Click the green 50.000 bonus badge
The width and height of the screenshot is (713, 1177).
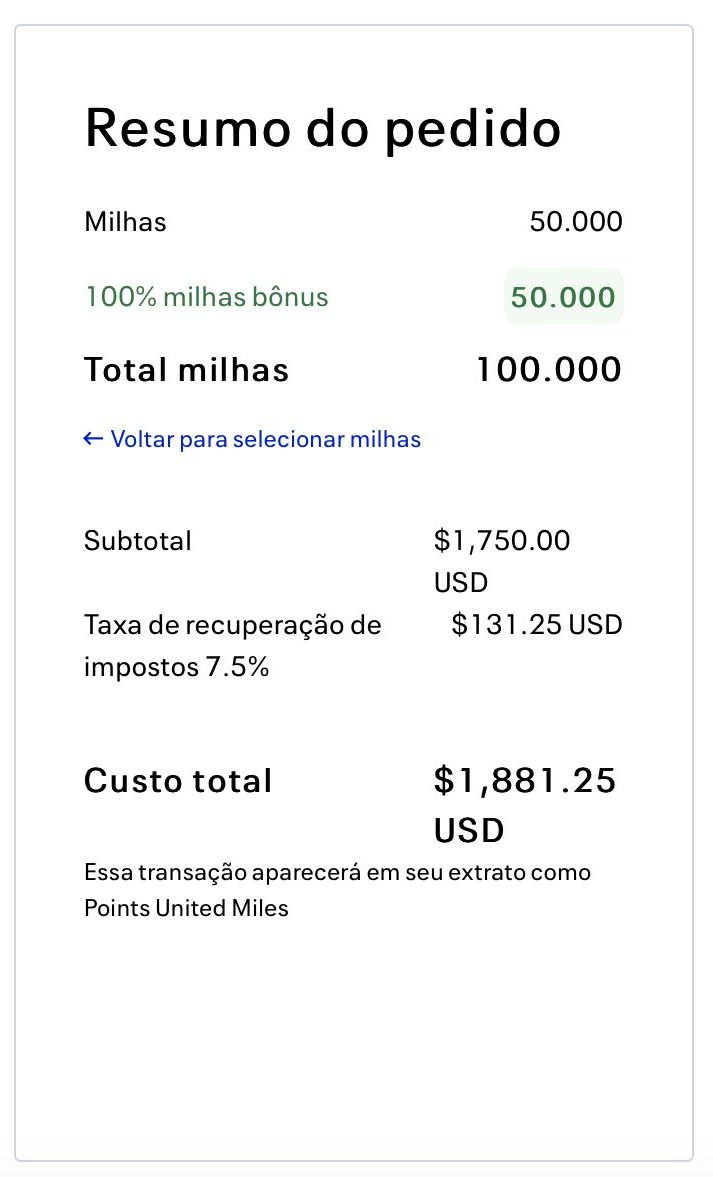coord(563,297)
